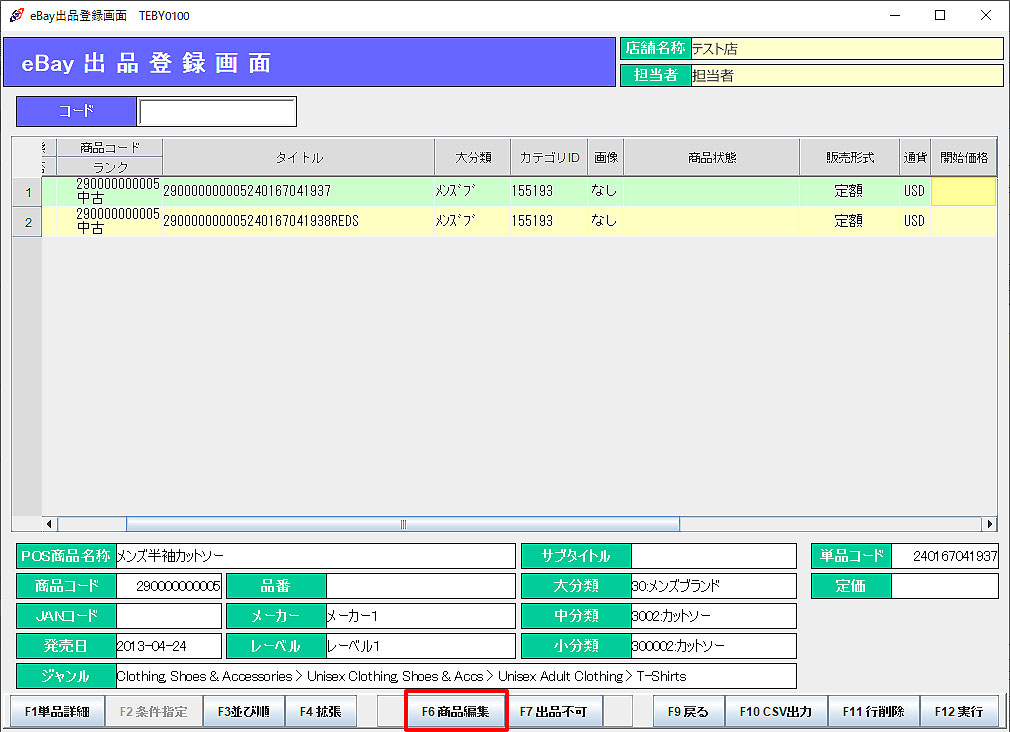Image resolution: width=1010 pixels, height=732 pixels.
Task: Click the コード input field
Action: pyautogui.click(x=217, y=112)
